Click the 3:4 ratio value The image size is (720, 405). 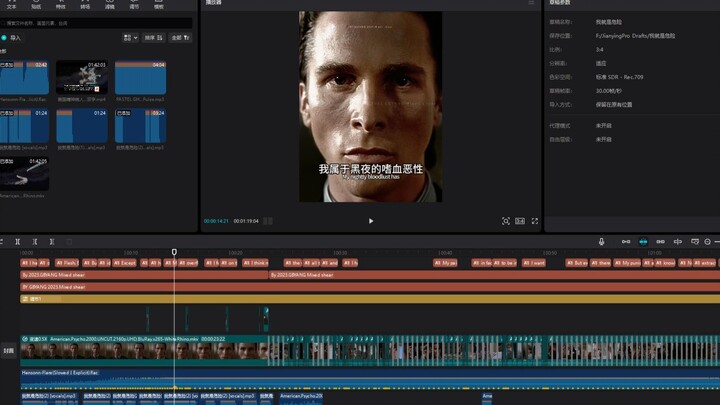pyautogui.click(x=600, y=50)
